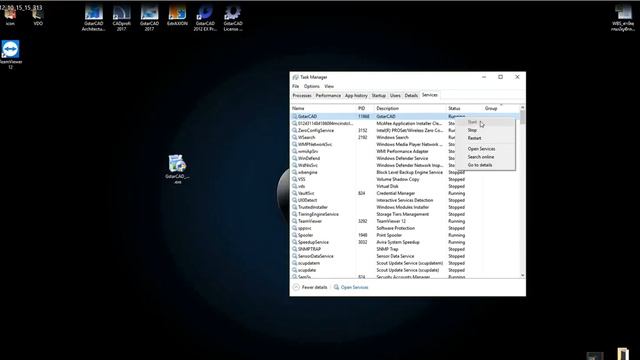Collapse Task Manager with Fewer details
The width and height of the screenshot is (640, 360).
pyautogui.click(x=310, y=287)
